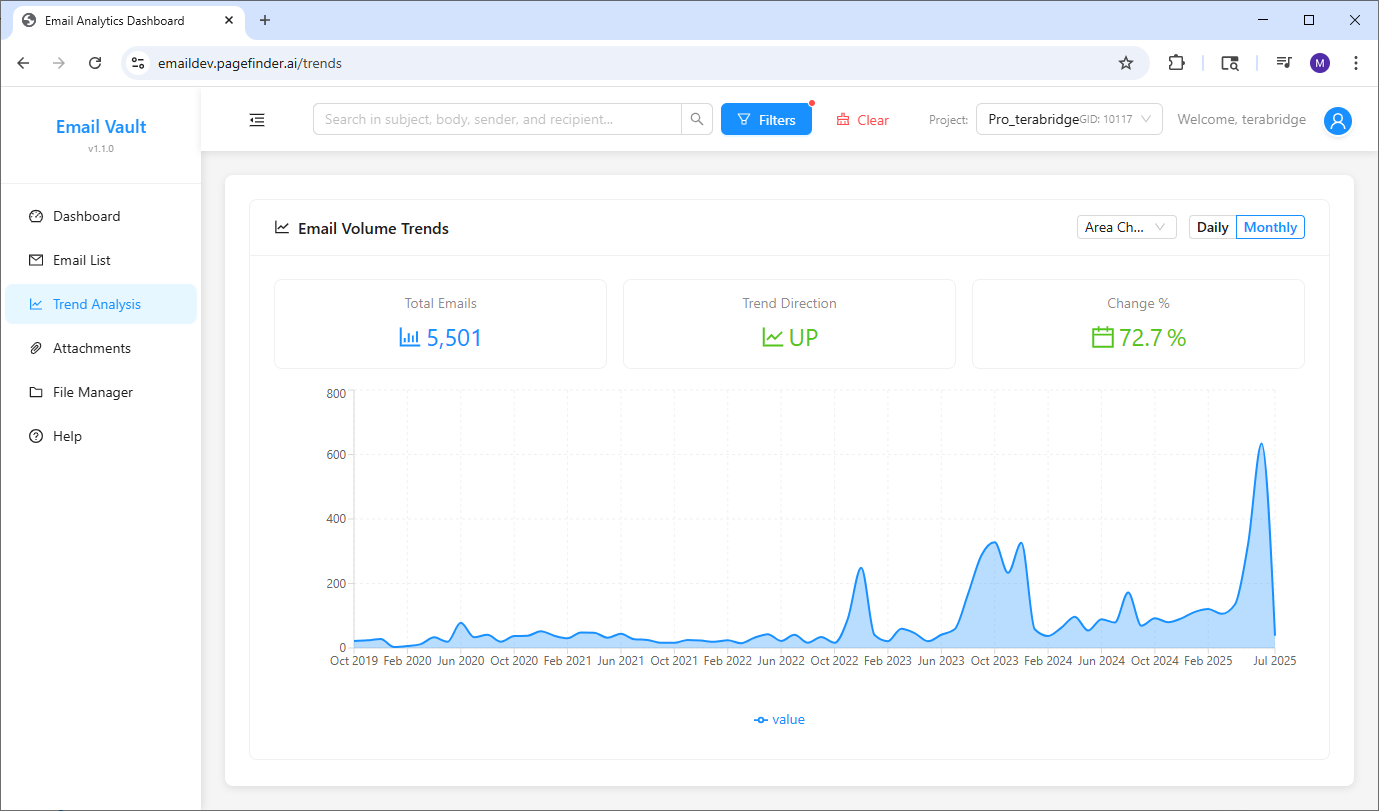Click the July 2025 peak on chart
This screenshot has width=1379, height=811.
pos(1261,444)
